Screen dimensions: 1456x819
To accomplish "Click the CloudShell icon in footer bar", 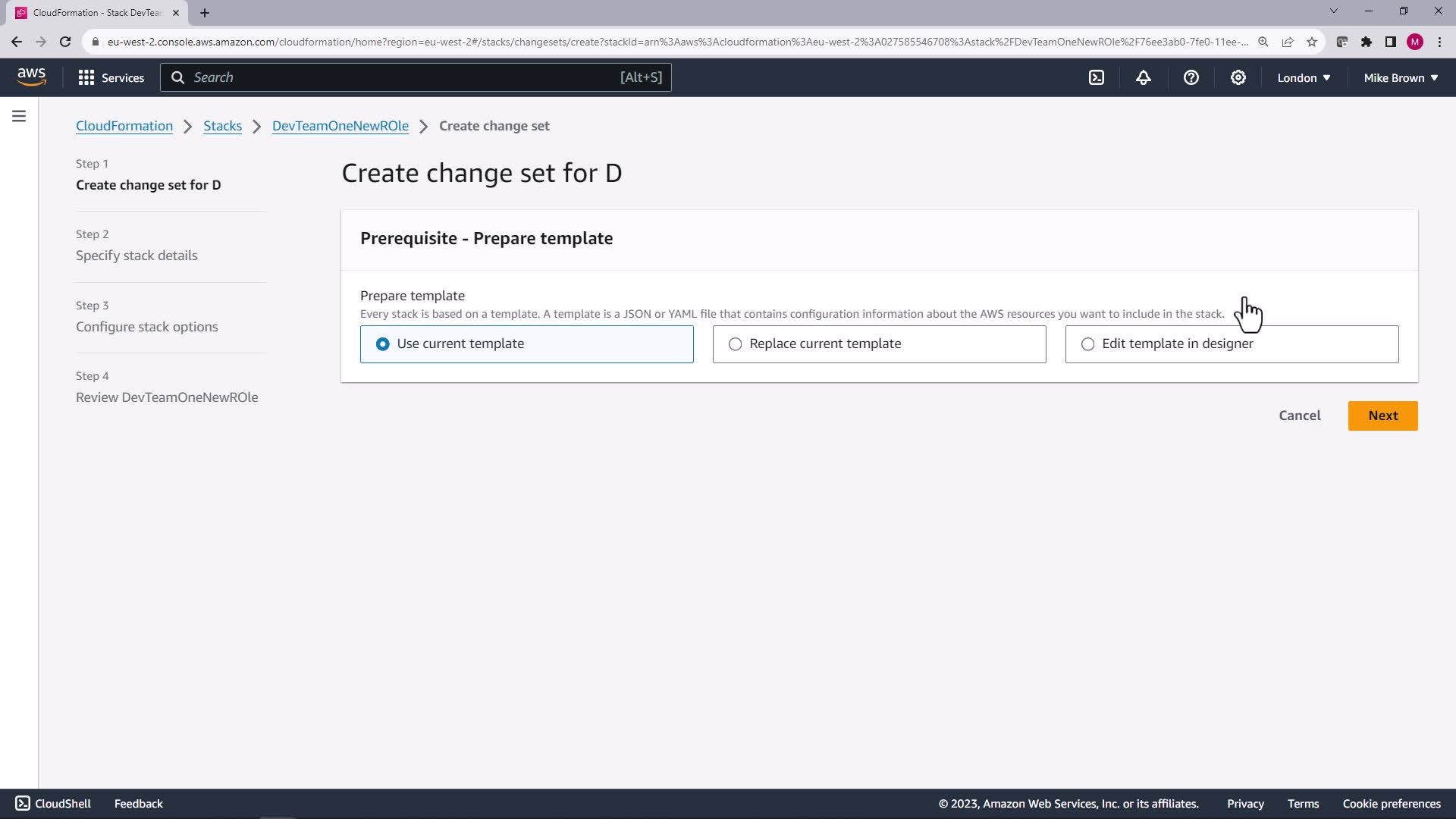I will coord(23,803).
